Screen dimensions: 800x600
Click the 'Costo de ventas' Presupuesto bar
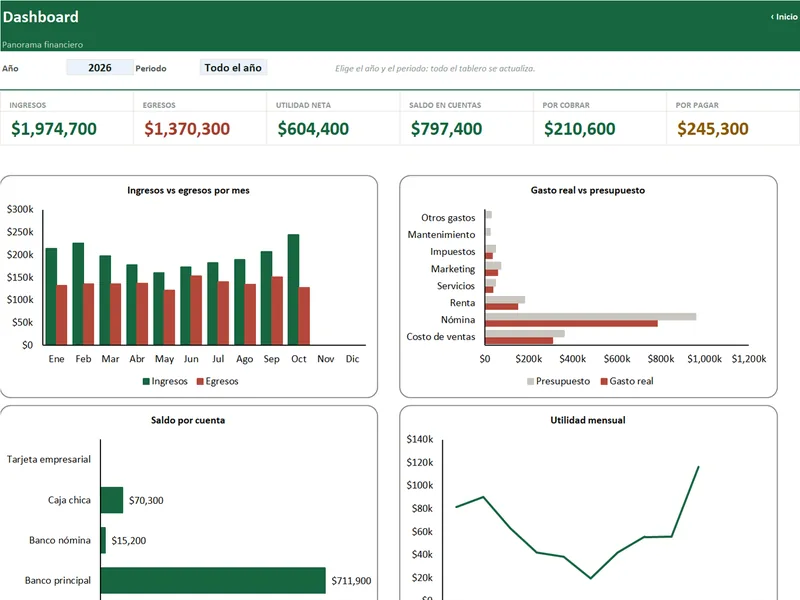(525, 334)
